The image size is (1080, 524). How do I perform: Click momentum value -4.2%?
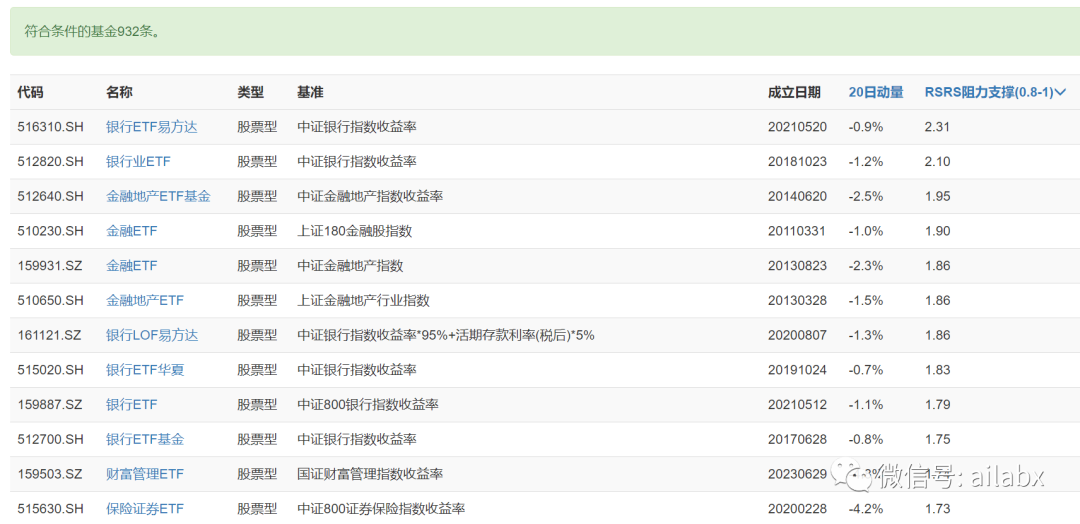click(866, 509)
